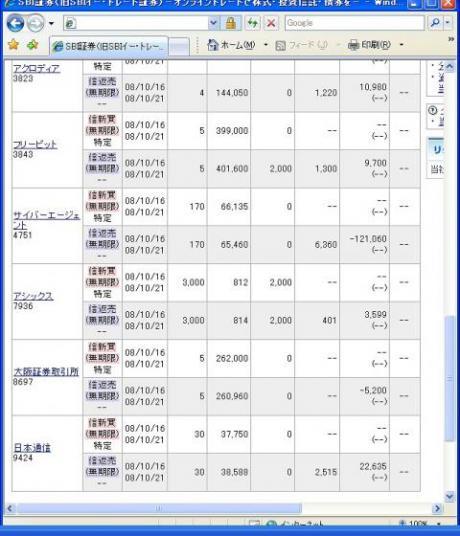Click the horizontal scrollbar thumb

159,508
